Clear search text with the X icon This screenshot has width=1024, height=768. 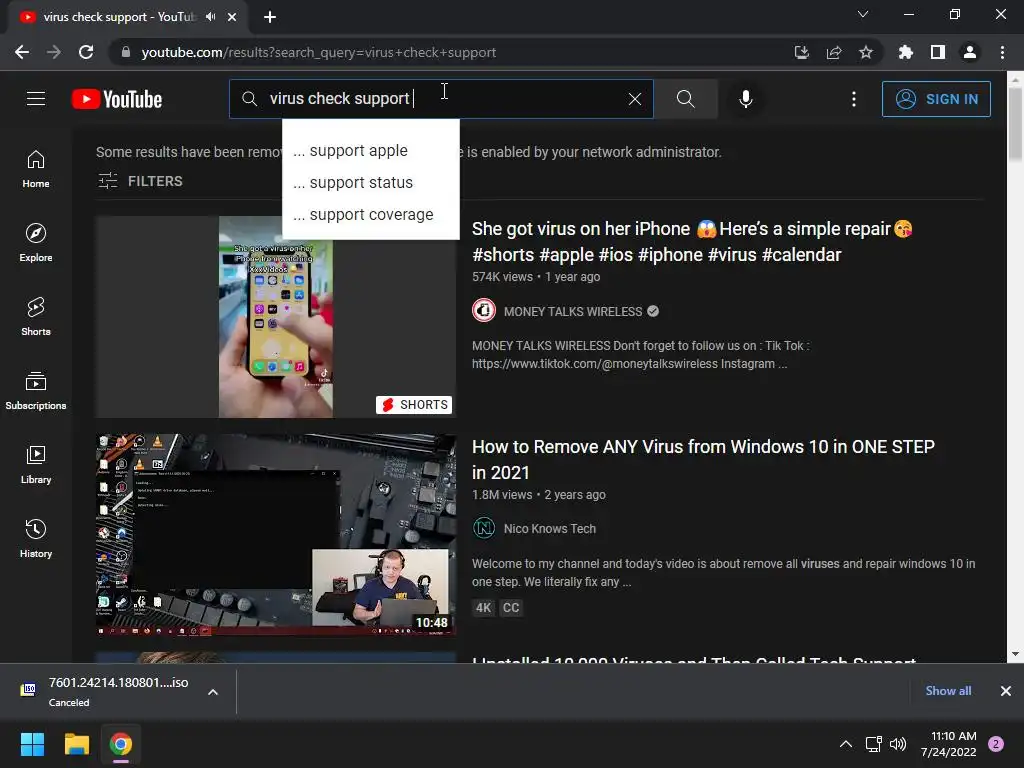634,99
